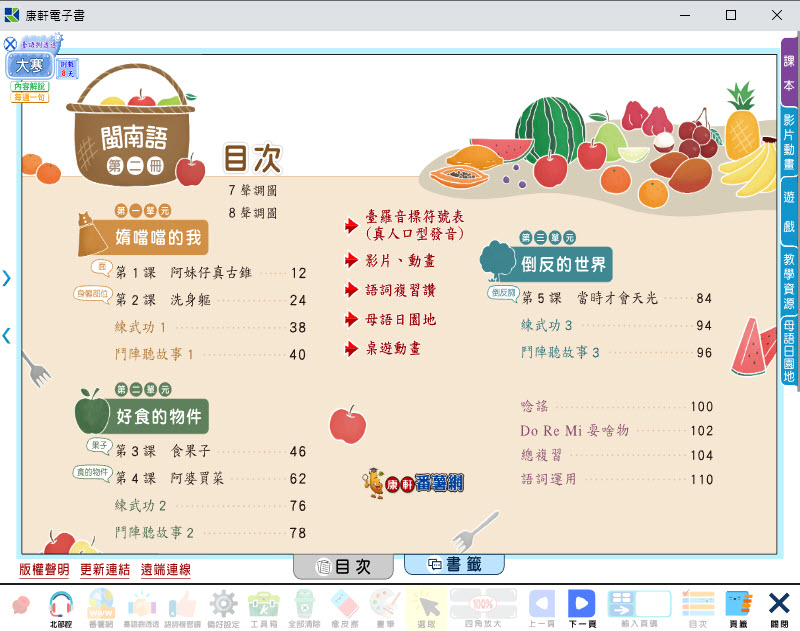Screen dimensions: 800x631
Task: Expand side panel with right chevron
Action: click(6, 278)
